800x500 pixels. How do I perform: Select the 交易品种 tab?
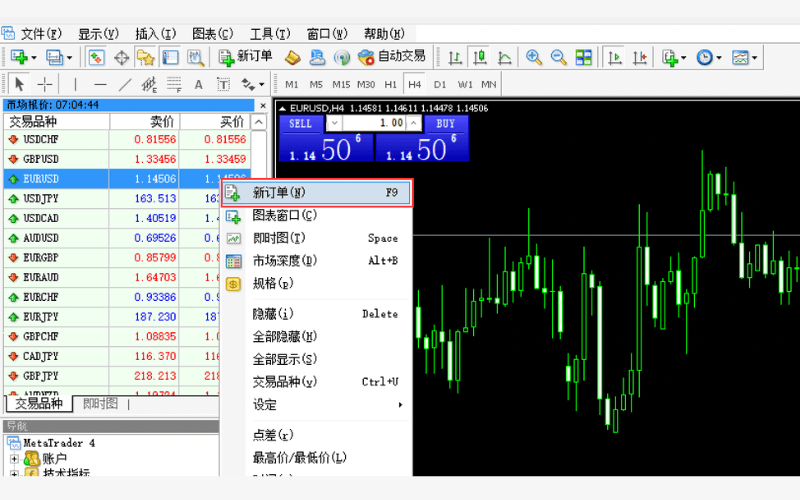pos(39,404)
